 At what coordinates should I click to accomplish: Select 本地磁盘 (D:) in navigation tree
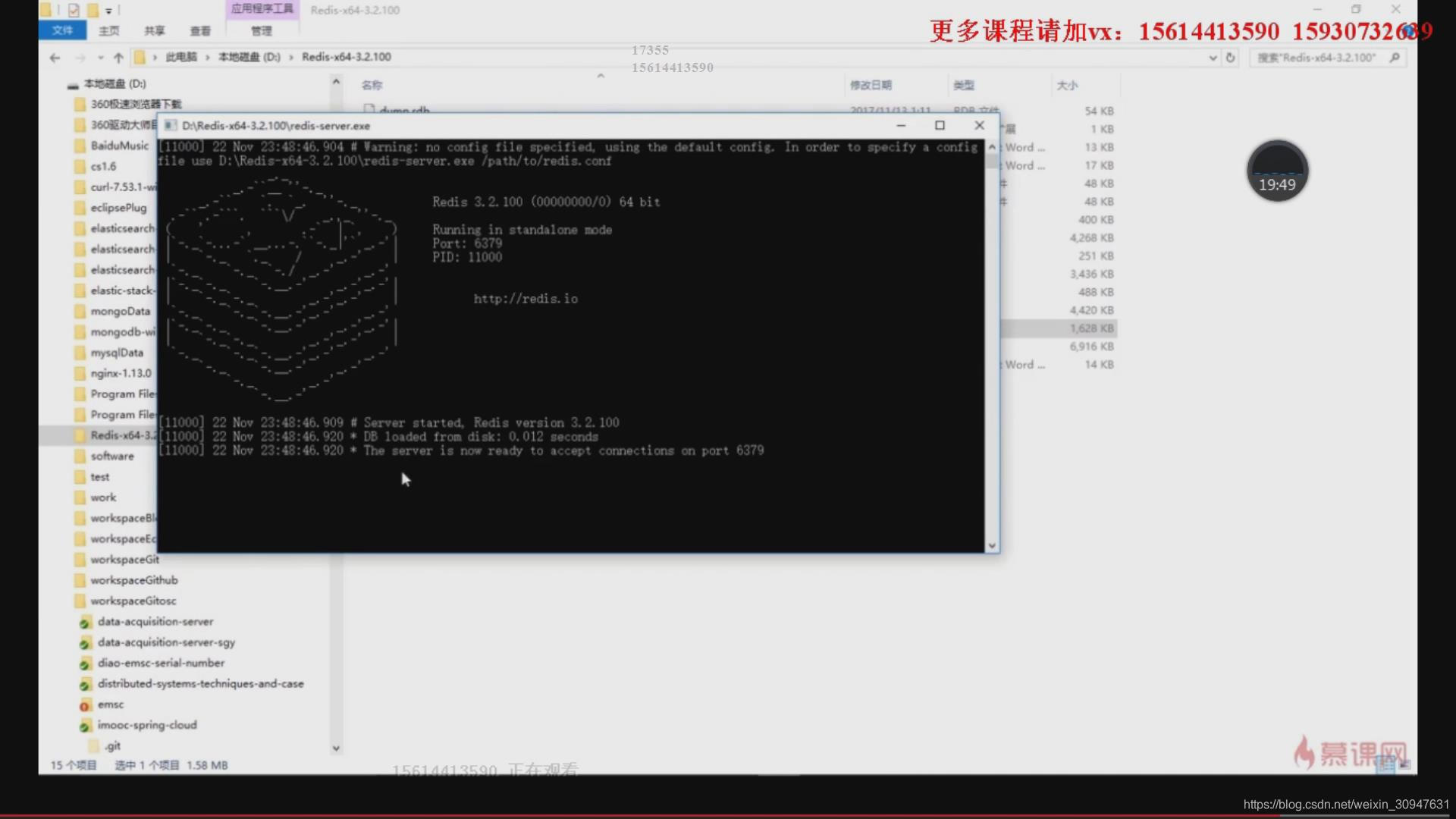[x=115, y=83]
